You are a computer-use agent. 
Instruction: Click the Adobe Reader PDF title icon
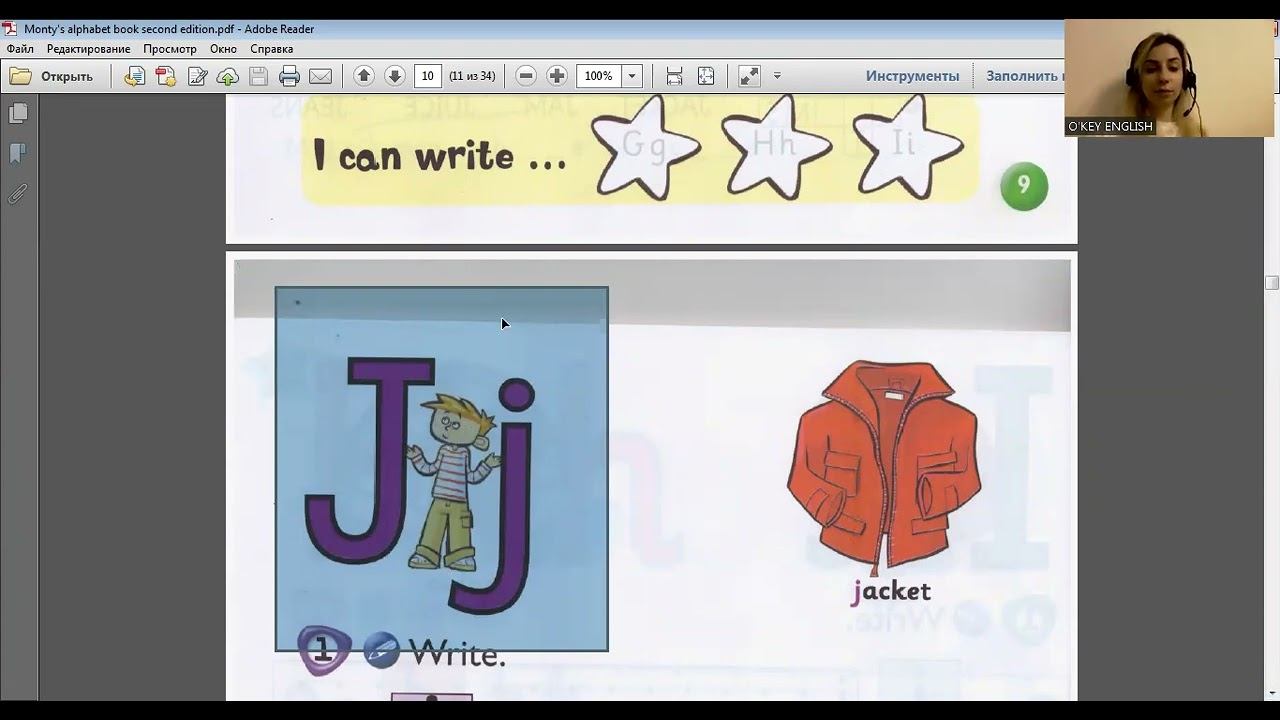pyautogui.click(x=10, y=29)
